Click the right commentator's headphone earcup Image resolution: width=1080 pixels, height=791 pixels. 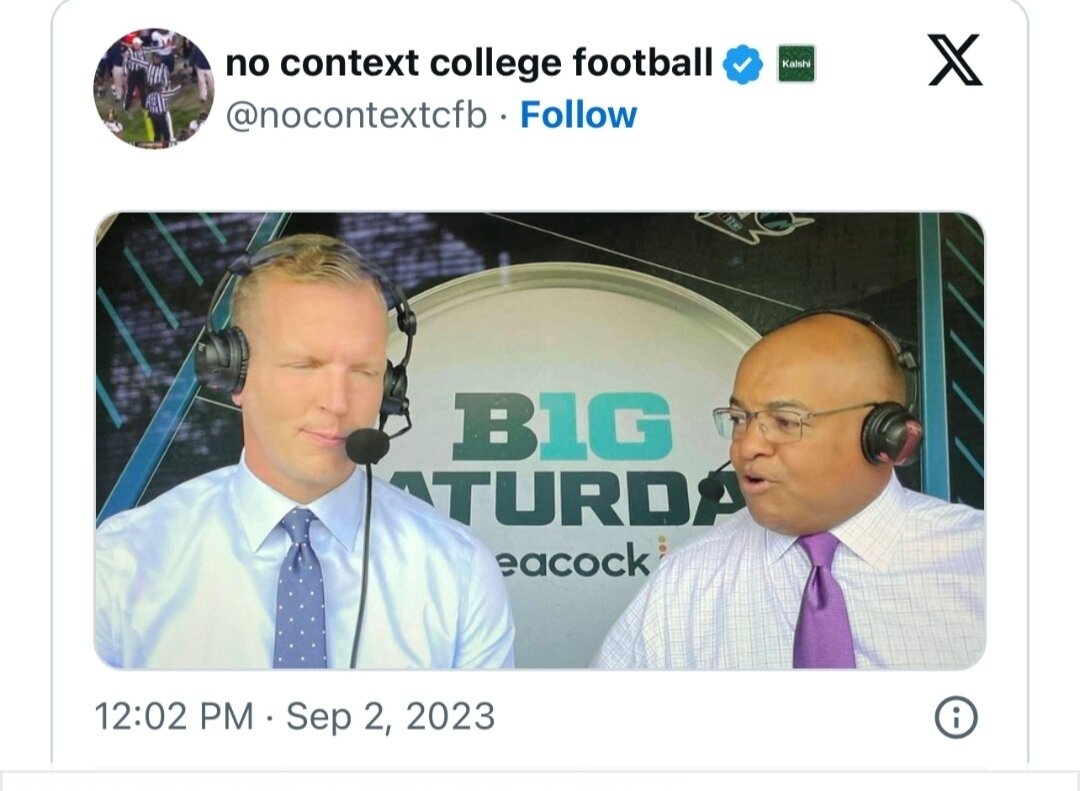890,433
